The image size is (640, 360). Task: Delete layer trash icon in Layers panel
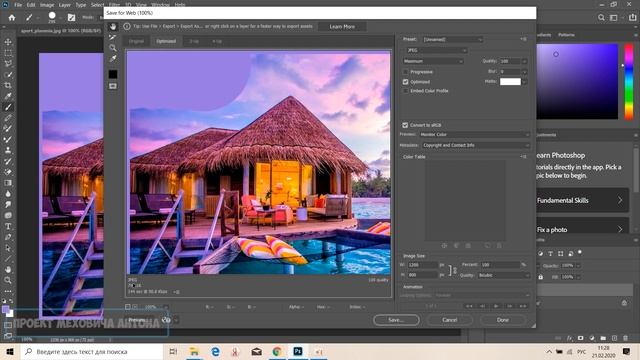(625, 338)
